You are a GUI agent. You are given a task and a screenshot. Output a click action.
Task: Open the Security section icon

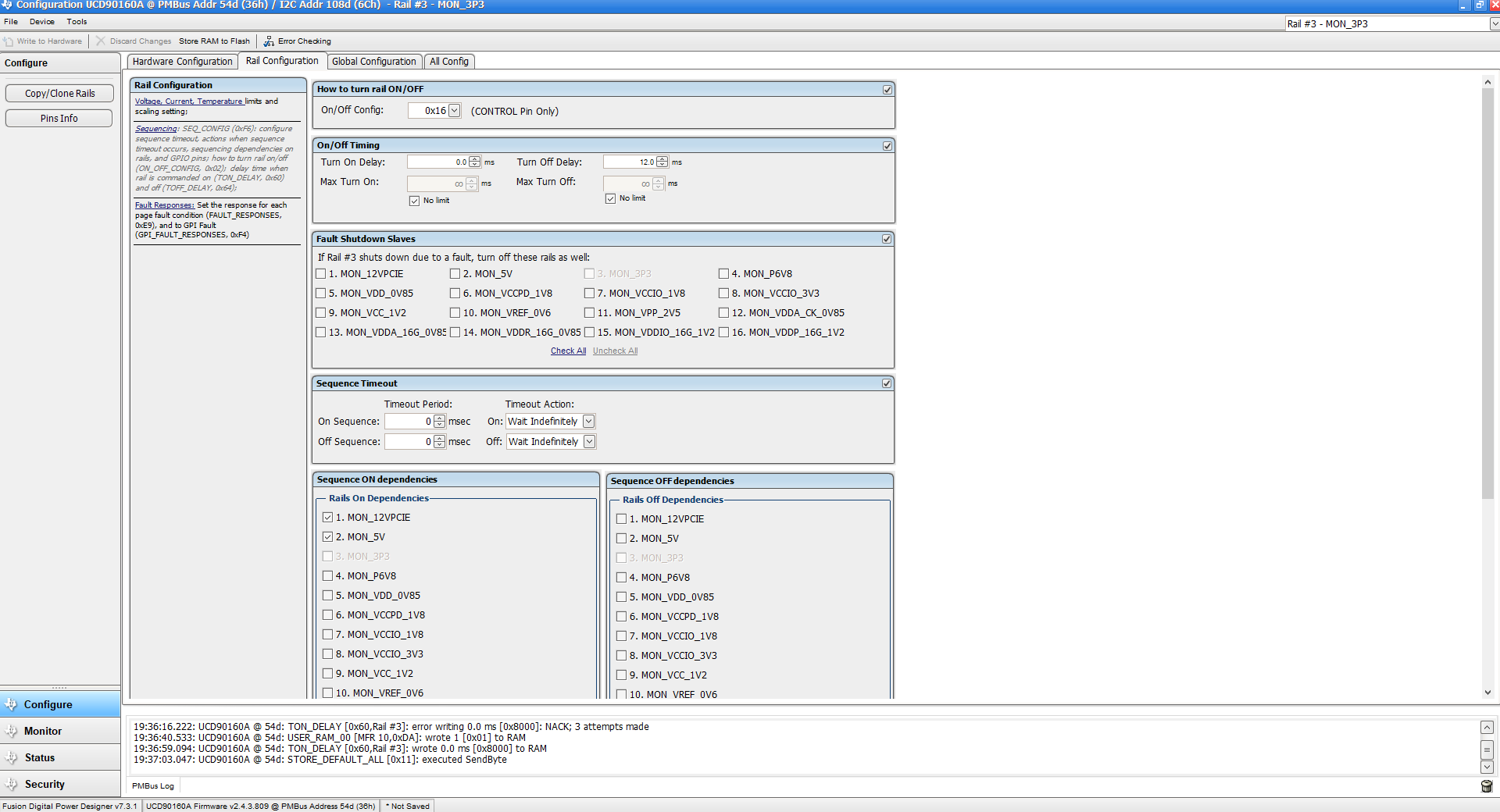click(11, 784)
